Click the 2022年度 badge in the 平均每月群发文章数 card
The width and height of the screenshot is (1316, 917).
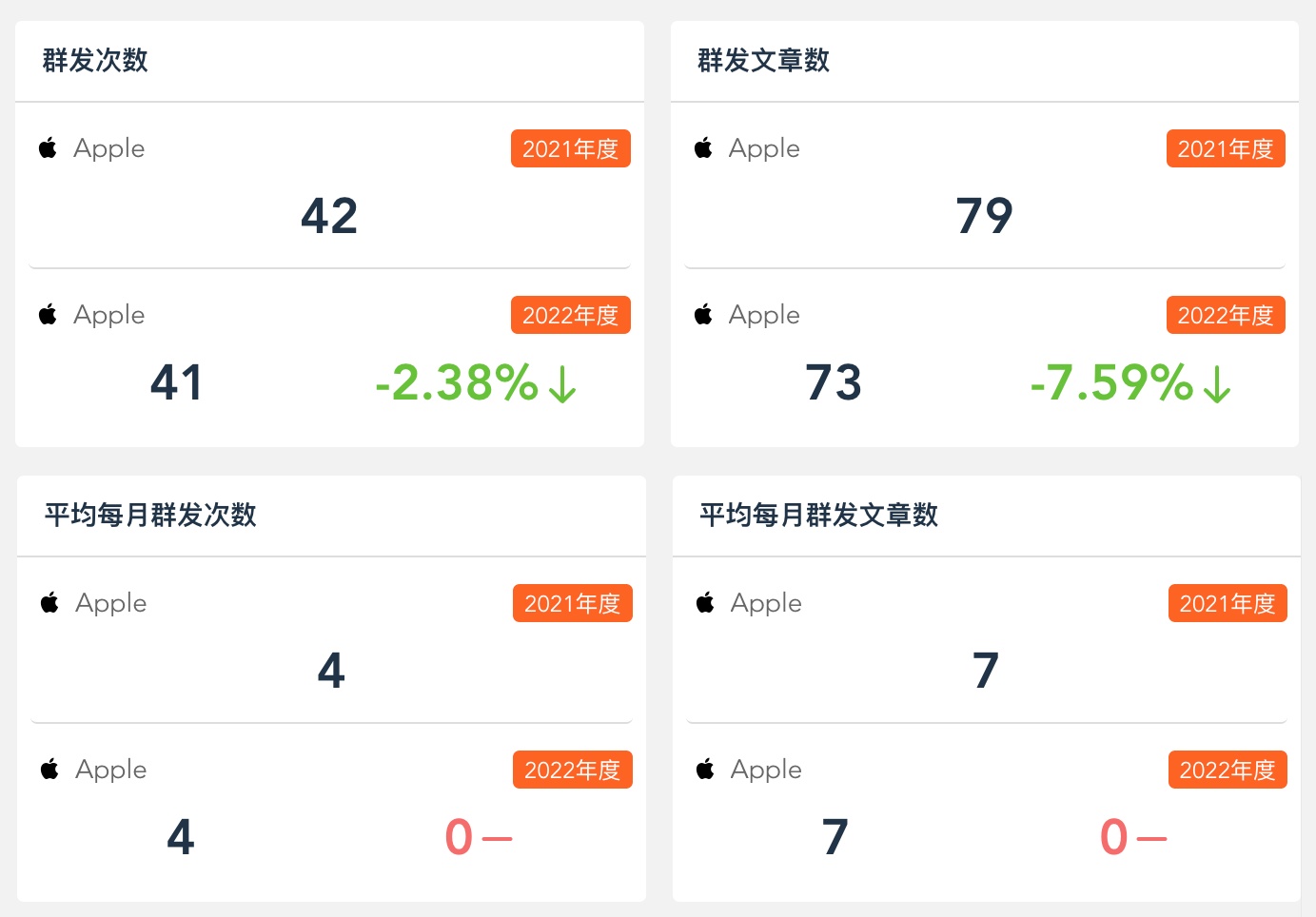(1228, 770)
